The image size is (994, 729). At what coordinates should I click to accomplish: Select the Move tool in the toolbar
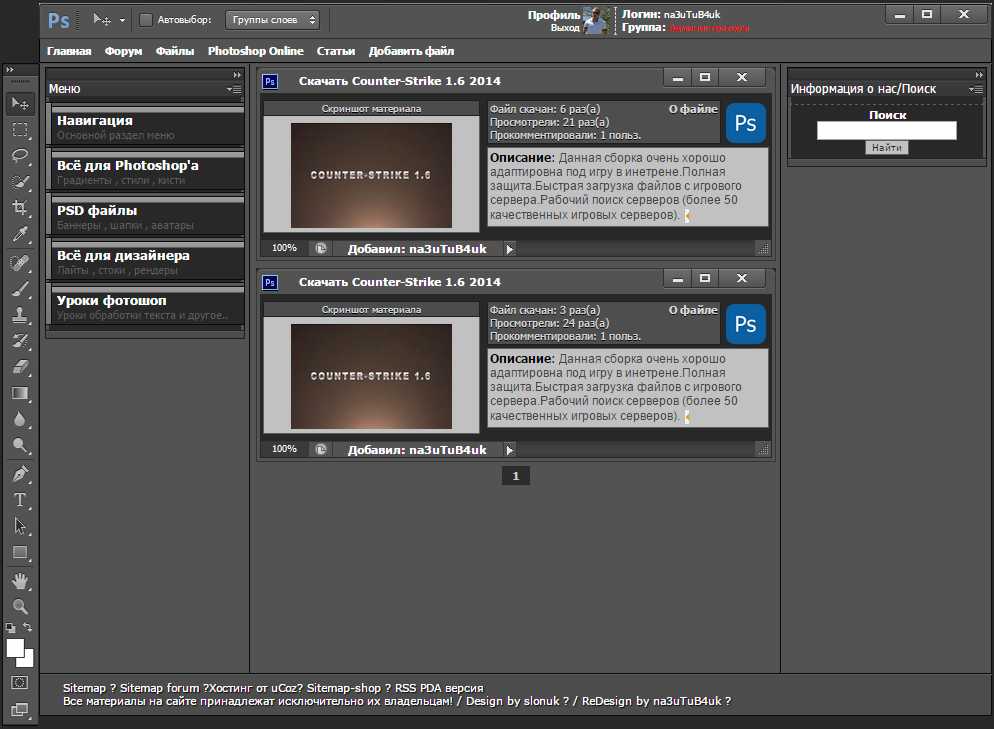coord(20,103)
